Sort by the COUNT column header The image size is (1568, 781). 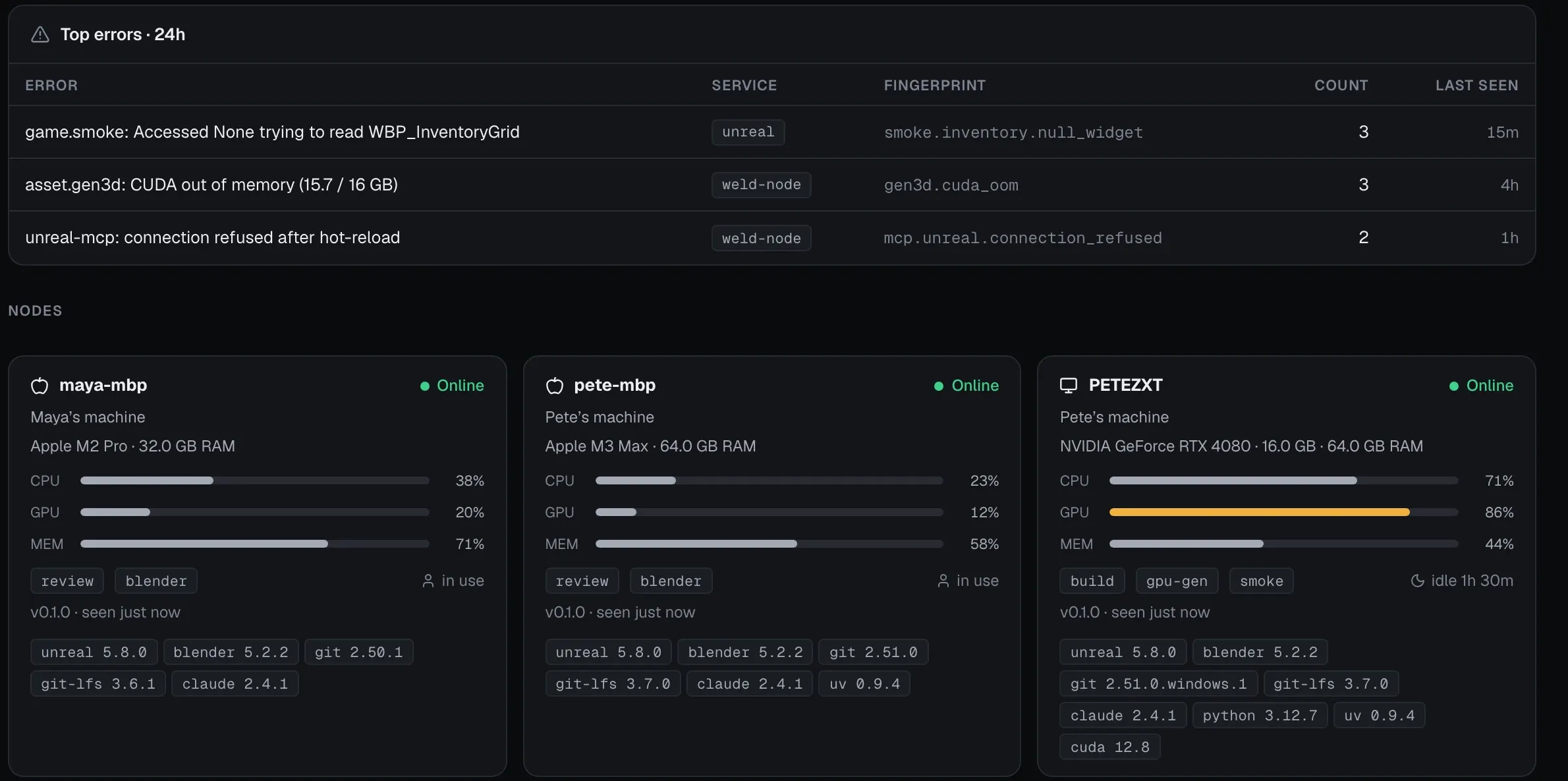coord(1341,85)
